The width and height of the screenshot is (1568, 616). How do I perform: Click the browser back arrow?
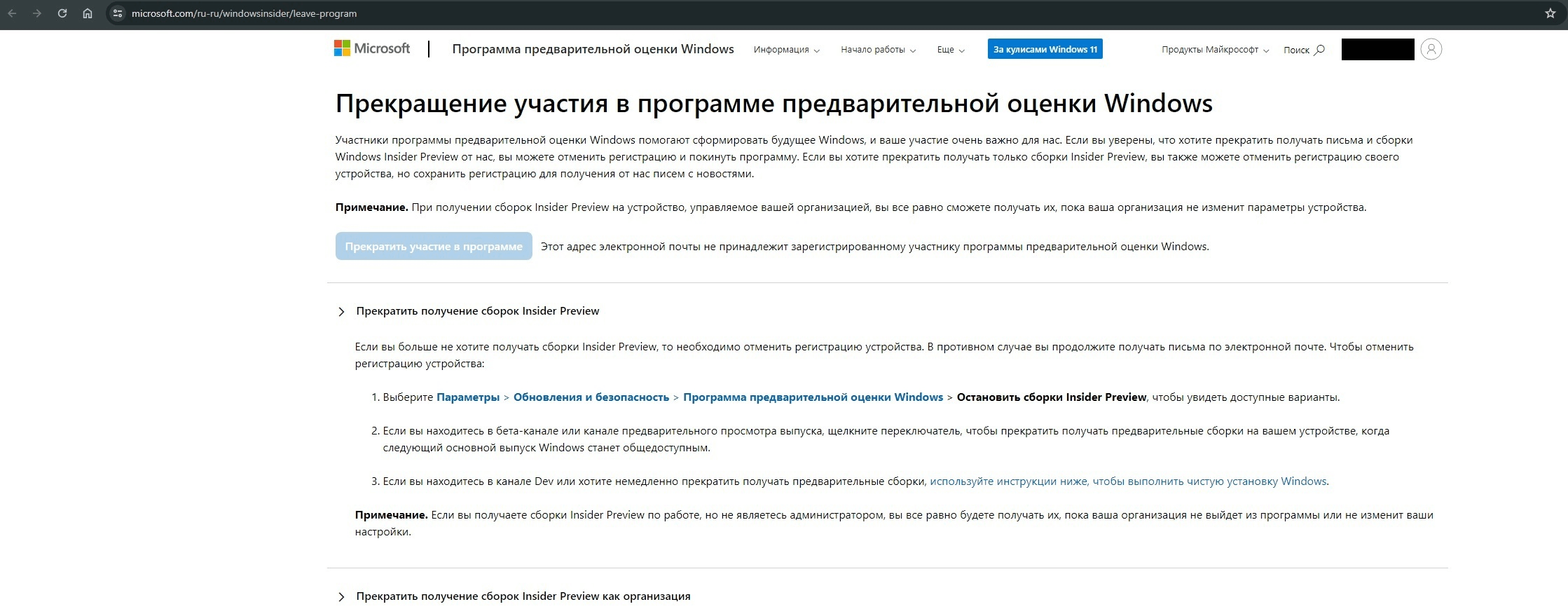(x=13, y=13)
